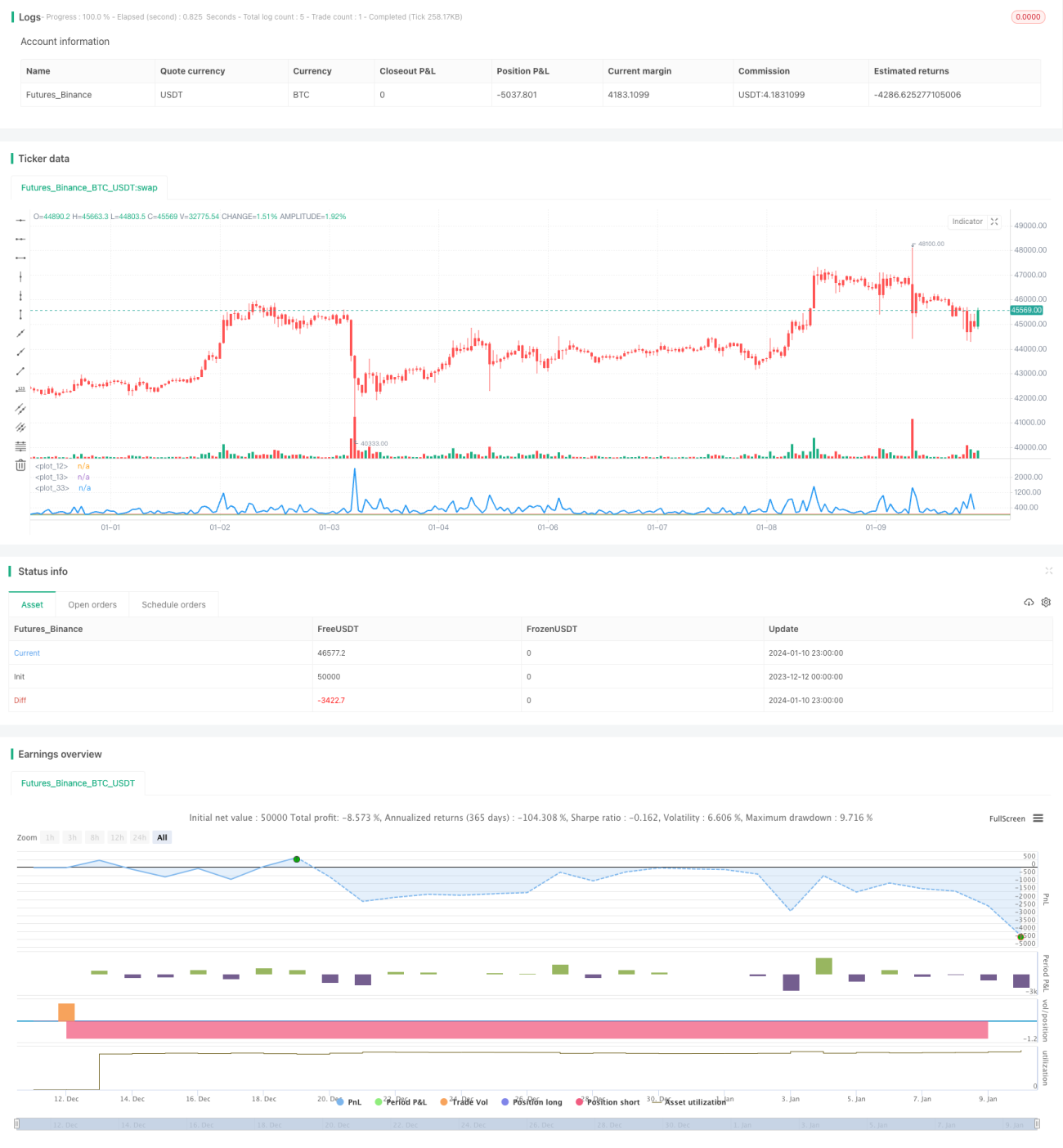
Task: Click the cloud download icon in Status info
Action: point(1029,602)
